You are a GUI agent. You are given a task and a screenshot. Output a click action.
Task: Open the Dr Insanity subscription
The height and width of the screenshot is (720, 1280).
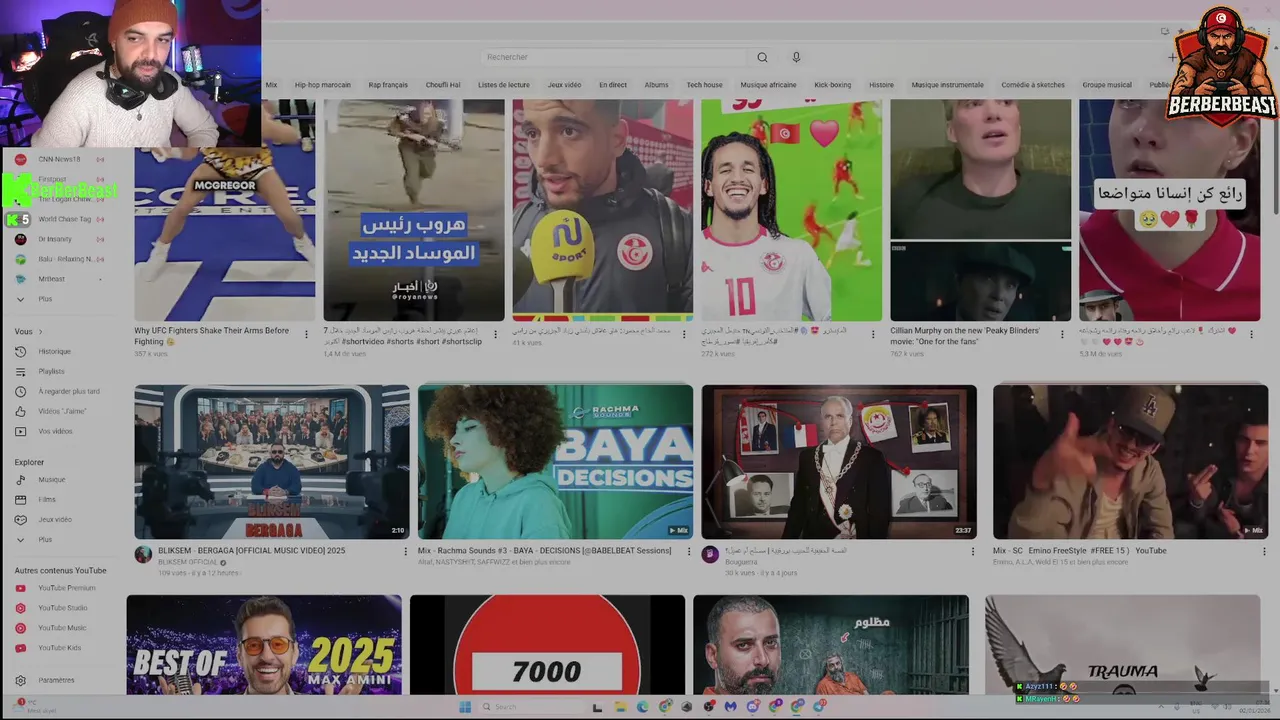(56, 239)
